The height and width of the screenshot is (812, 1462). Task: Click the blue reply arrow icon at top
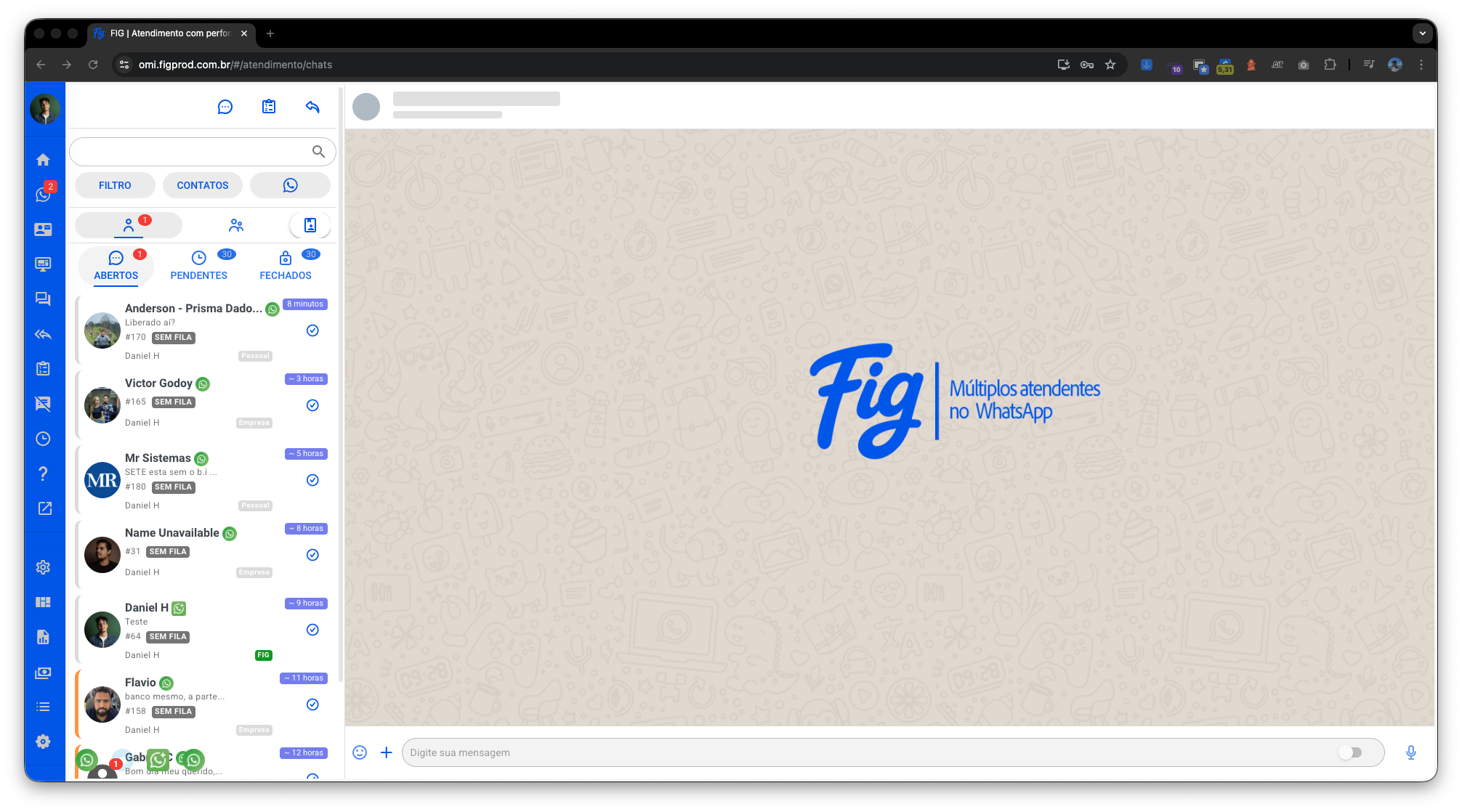(312, 107)
